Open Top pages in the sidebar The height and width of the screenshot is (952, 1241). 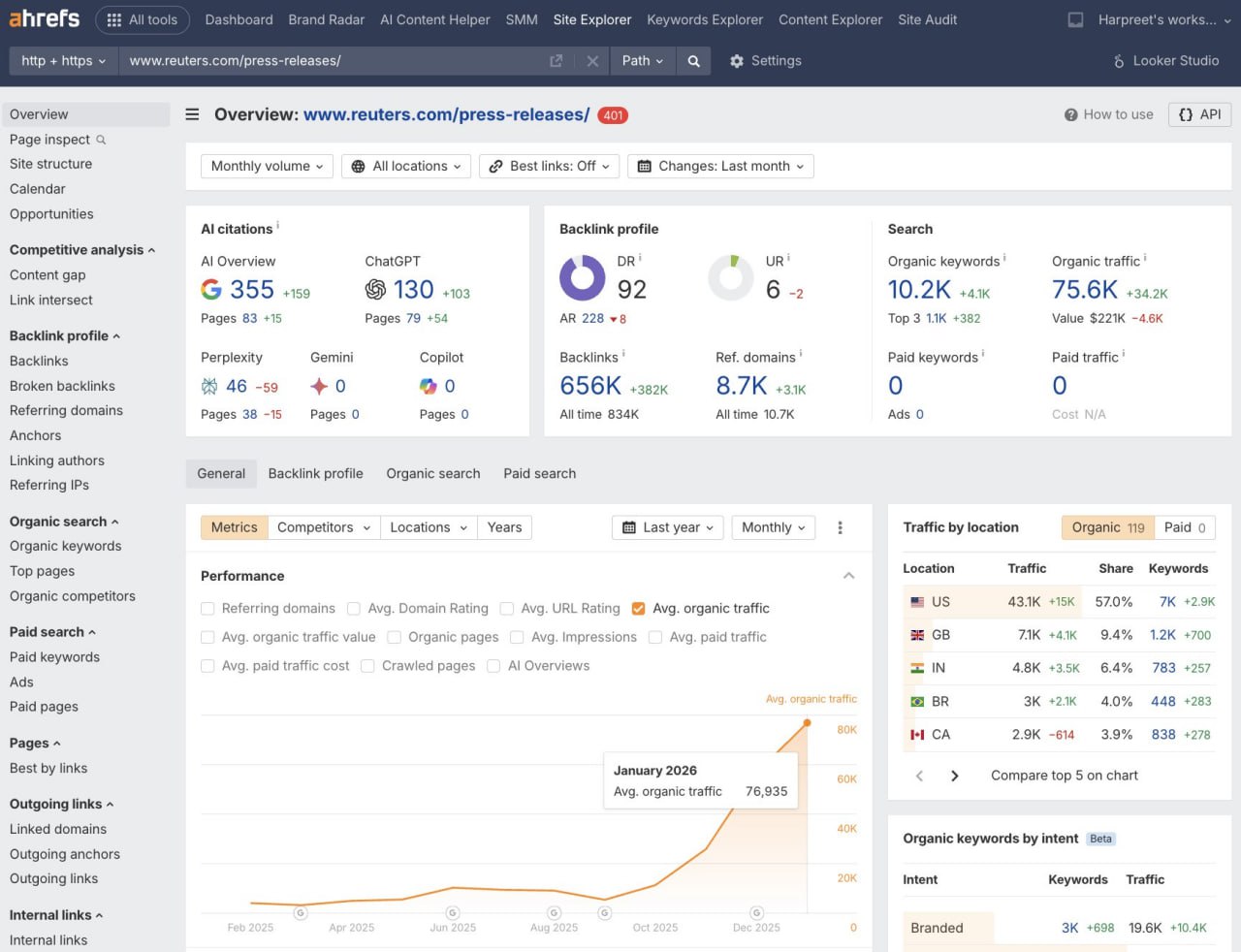(x=42, y=572)
